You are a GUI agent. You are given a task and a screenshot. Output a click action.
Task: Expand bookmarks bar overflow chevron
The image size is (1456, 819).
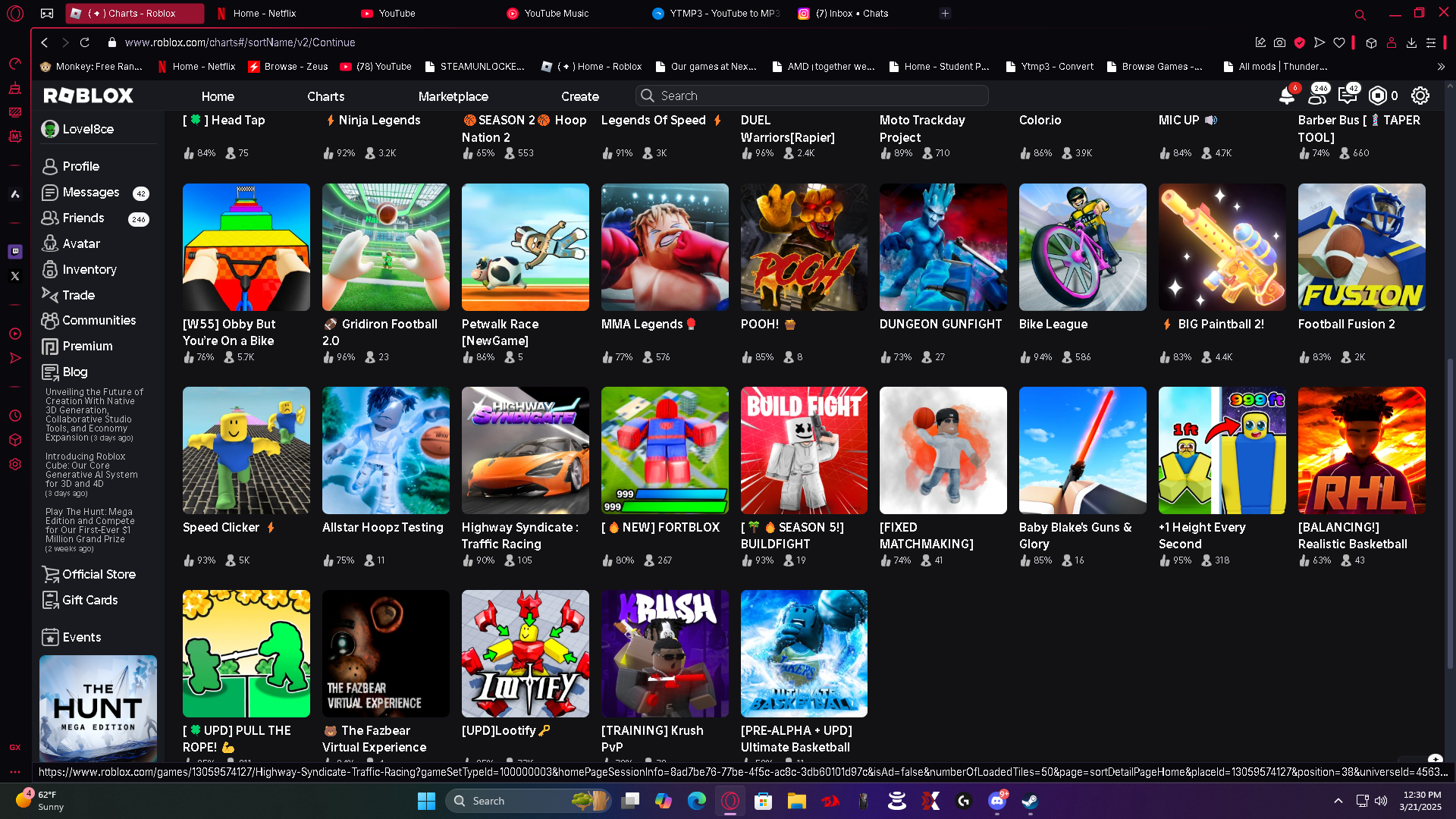pyautogui.click(x=1441, y=67)
